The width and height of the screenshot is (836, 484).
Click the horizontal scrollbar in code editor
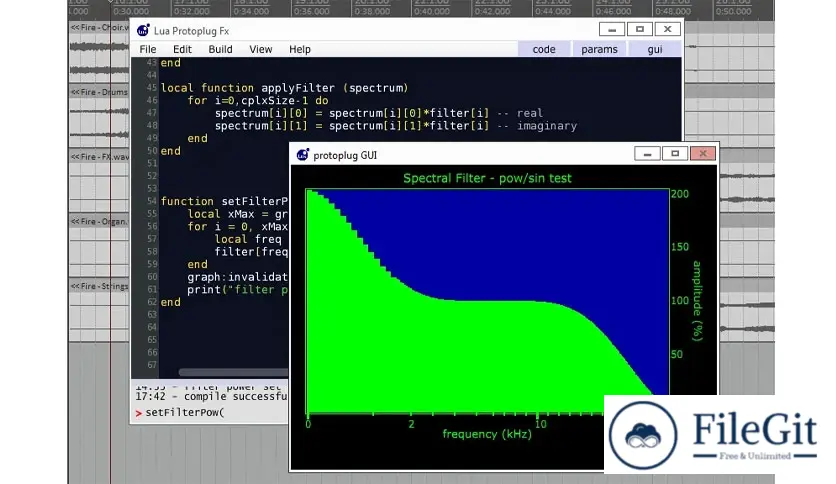coord(234,372)
